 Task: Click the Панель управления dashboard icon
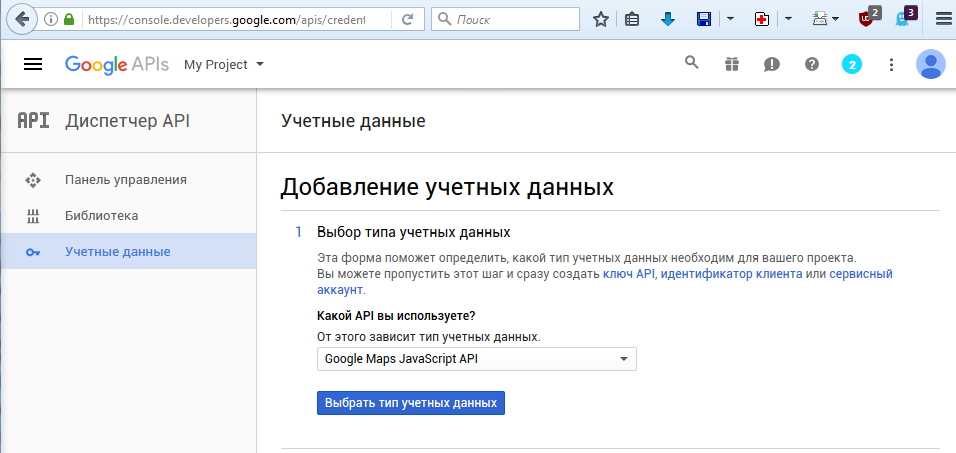tap(32, 180)
